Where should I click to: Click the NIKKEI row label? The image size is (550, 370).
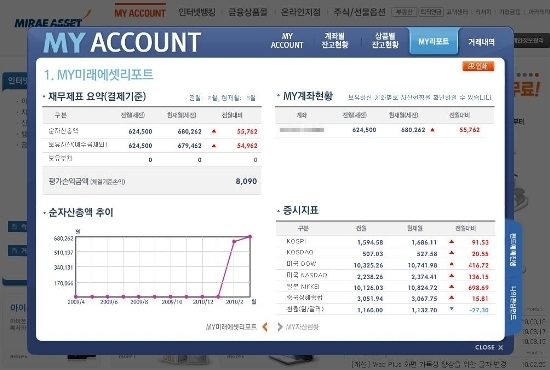pos(303,287)
